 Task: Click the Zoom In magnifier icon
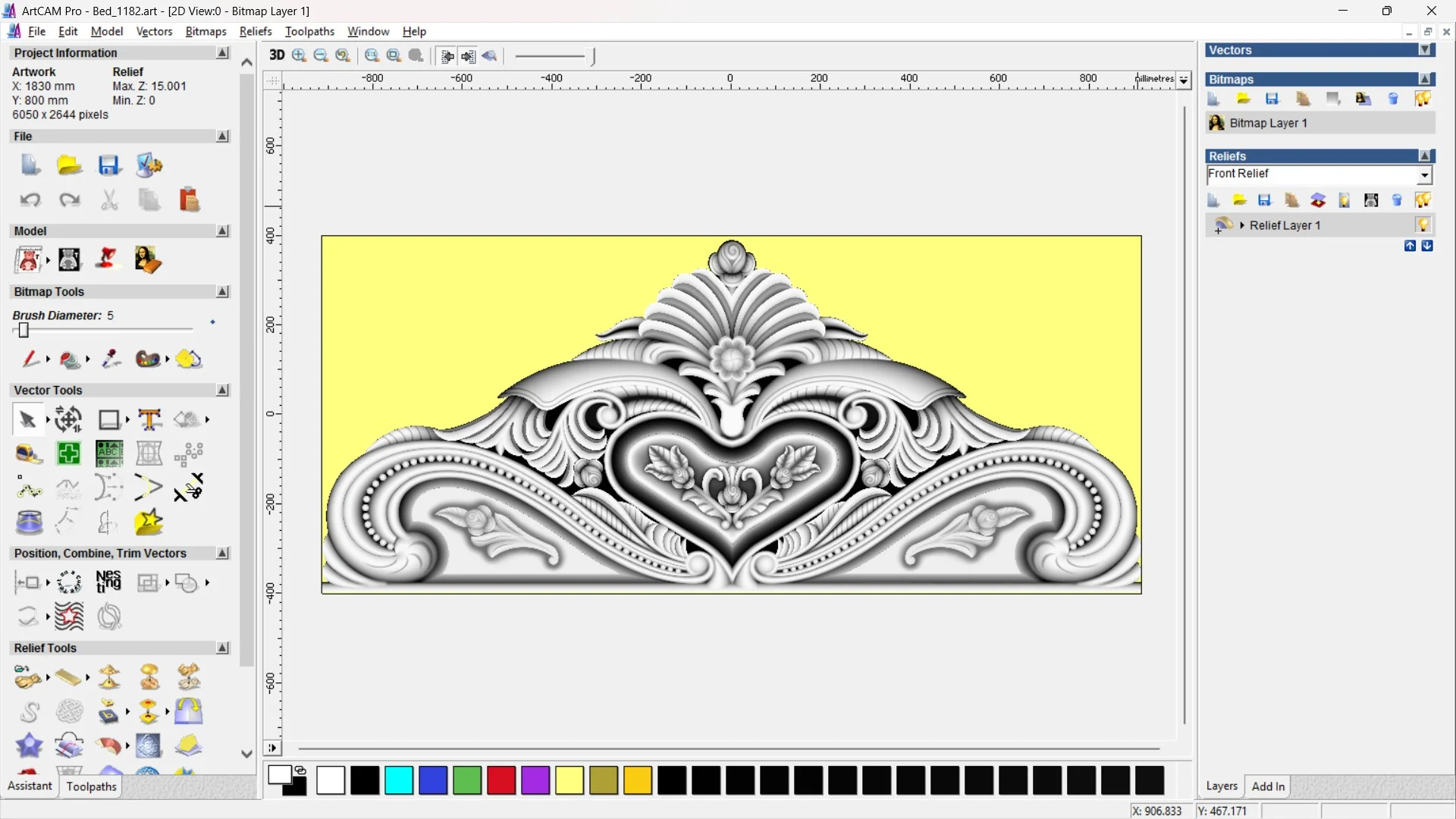300,55
